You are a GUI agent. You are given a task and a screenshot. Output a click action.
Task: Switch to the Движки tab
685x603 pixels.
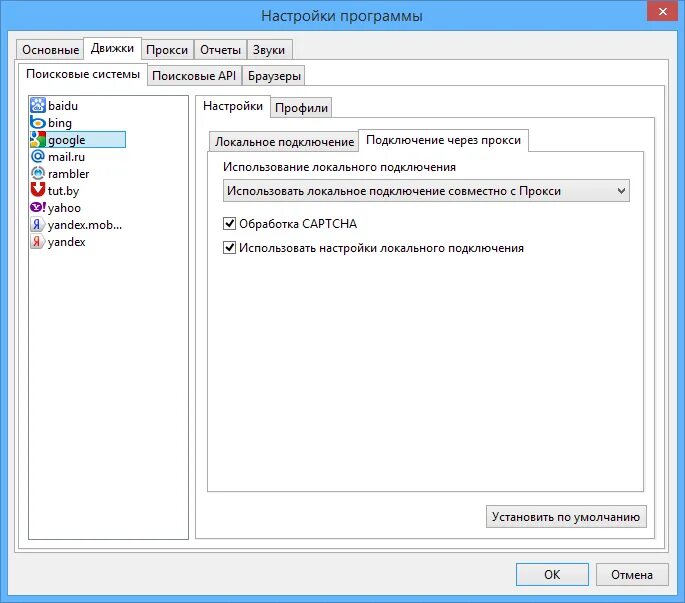pyautogui.click(x=112, y=48)
